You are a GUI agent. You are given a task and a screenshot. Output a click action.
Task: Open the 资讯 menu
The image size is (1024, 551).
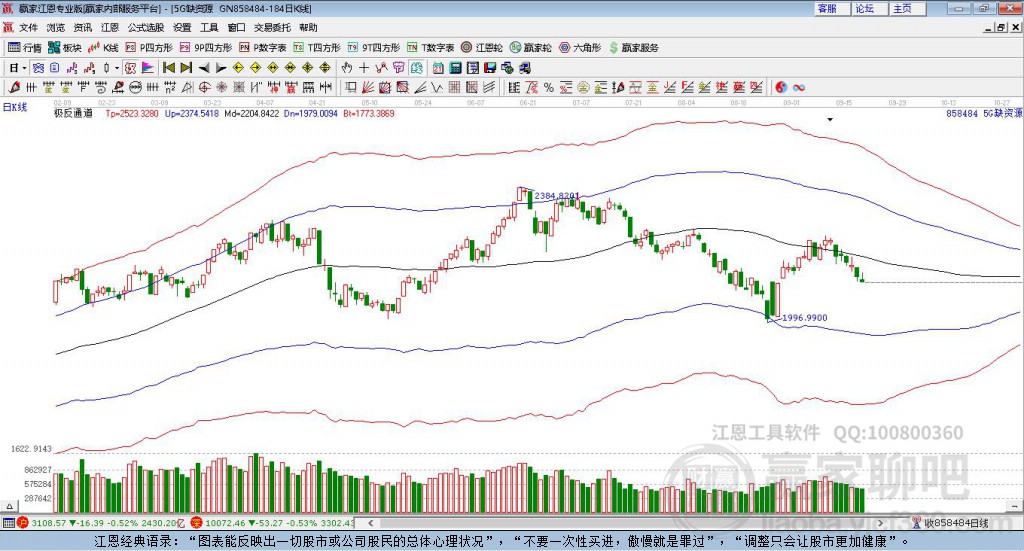(83, 27)
